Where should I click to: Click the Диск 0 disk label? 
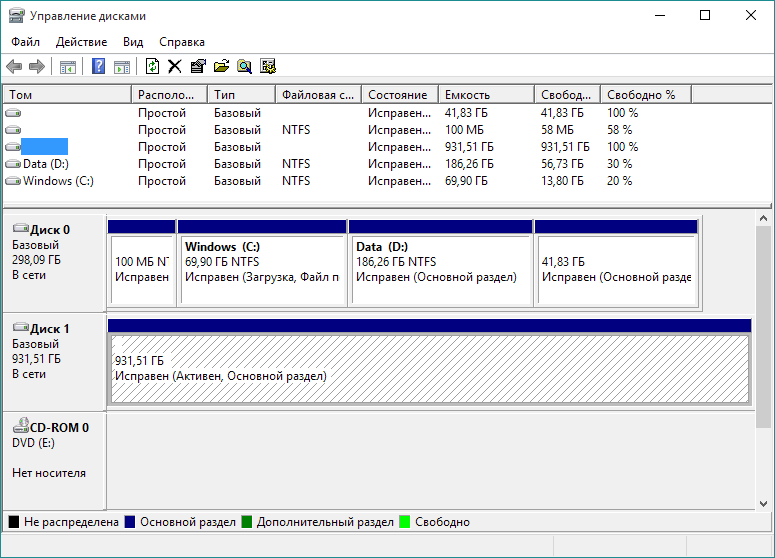pos(50,230)
